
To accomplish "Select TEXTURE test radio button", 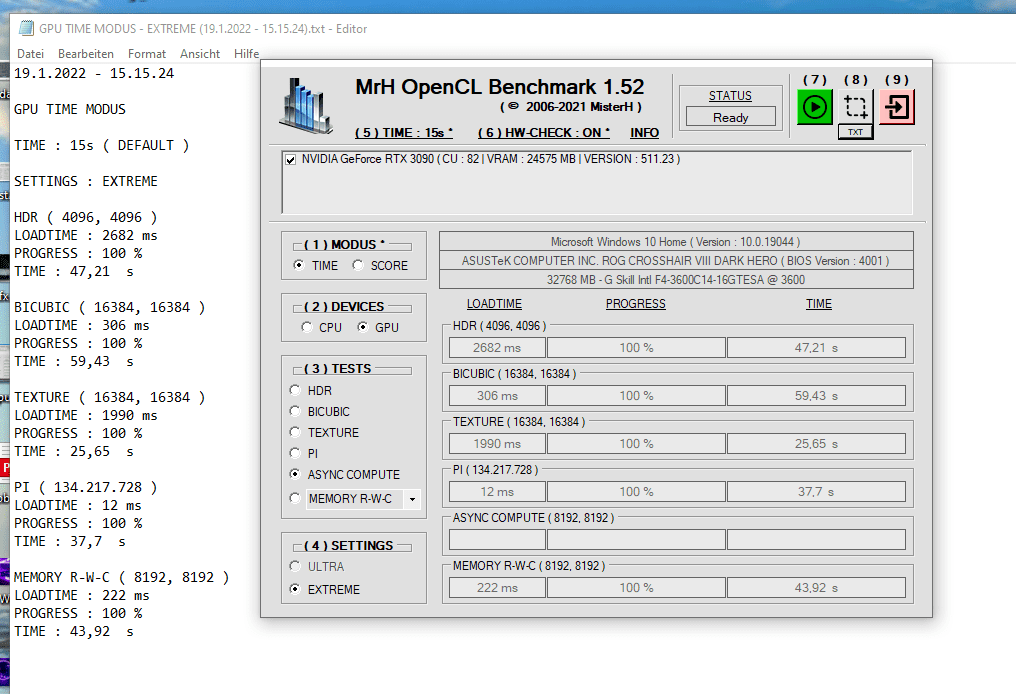I will click(x=295, y=432).
